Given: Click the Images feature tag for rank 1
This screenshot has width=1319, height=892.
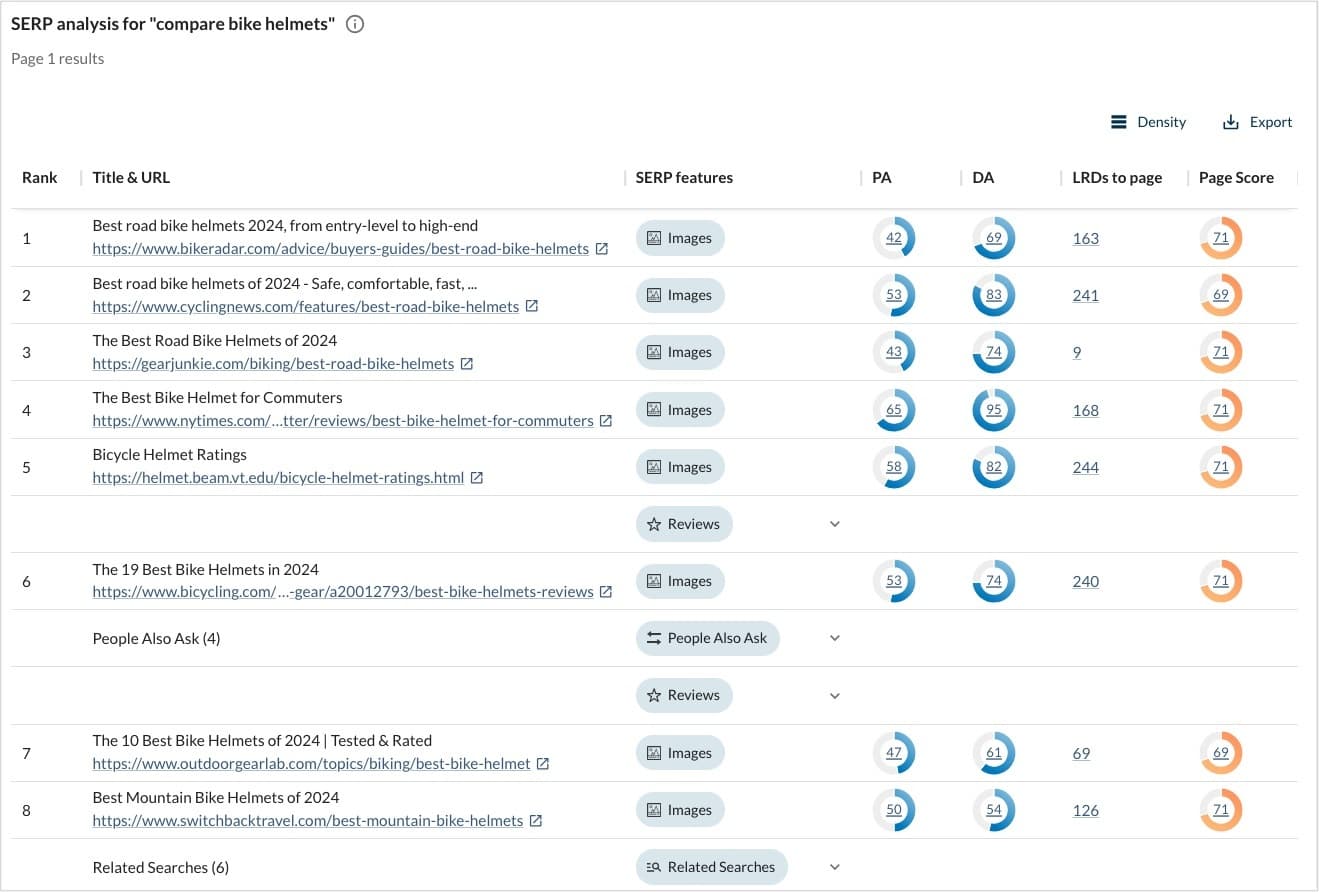Looking at the screenshot, I should [680, 238].
